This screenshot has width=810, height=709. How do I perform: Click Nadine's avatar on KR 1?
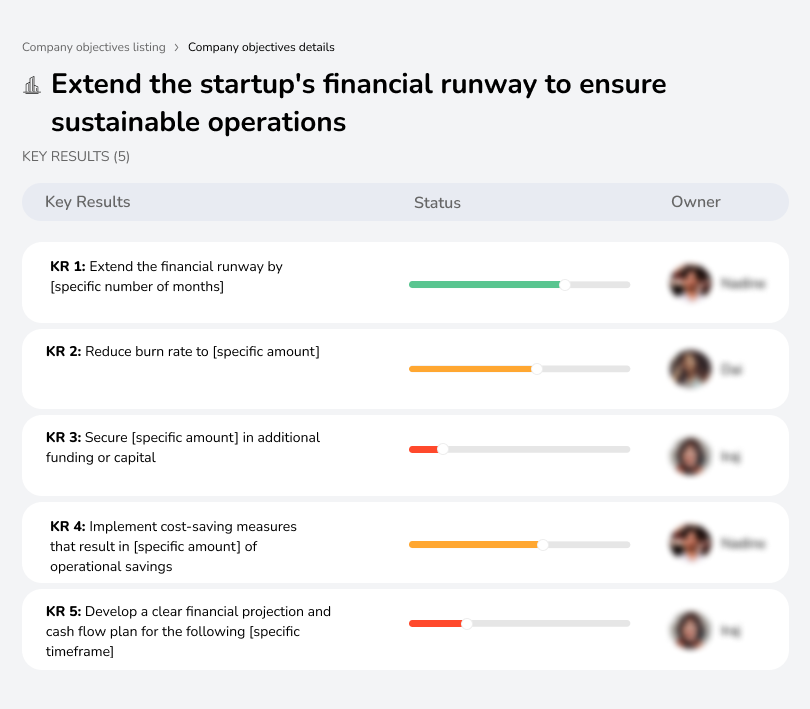(690, 283)
